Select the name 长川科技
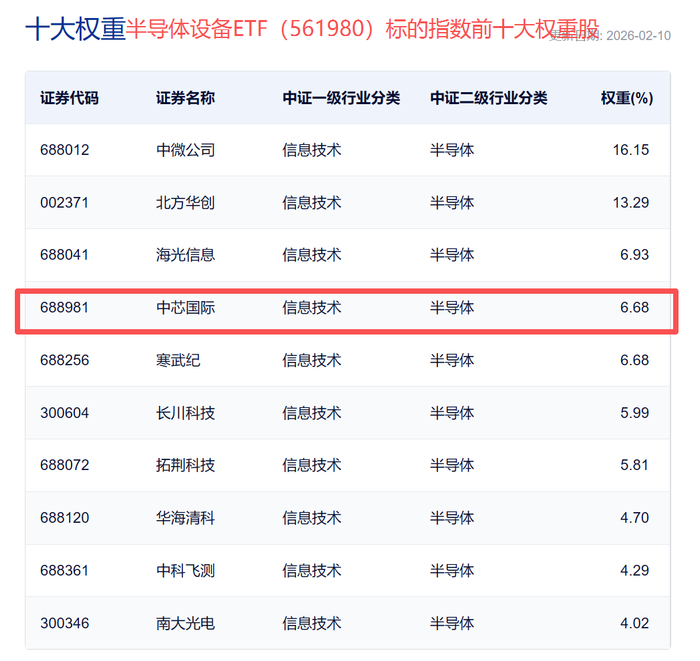This screenshot has width=700, height=661. [185, 413]
